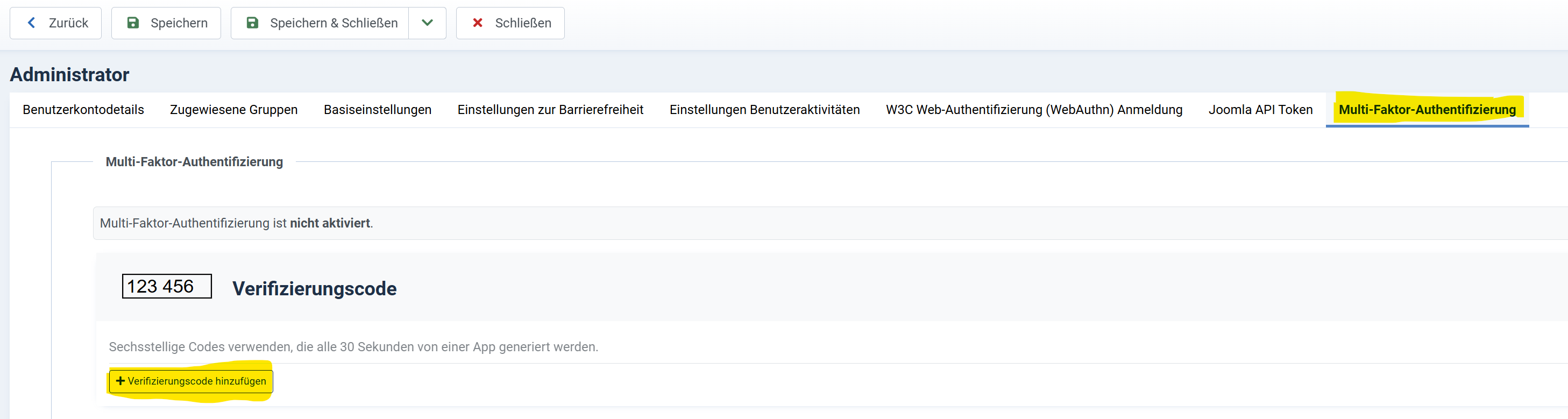Open the W3C WebAuthn Anmeldung tab

coord(1033,110)
